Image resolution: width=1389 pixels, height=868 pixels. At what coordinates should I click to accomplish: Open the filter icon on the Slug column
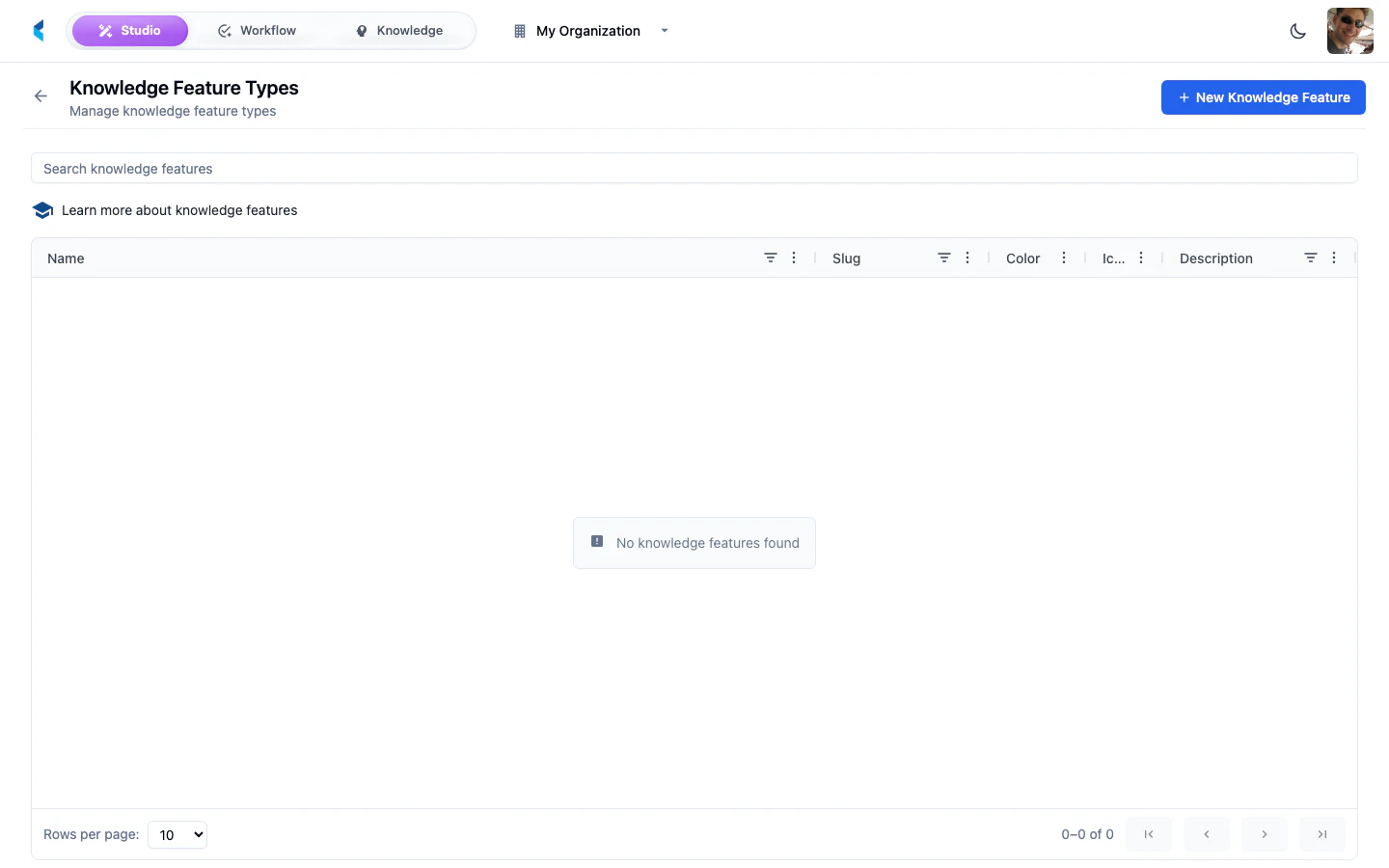pos(944,258)
